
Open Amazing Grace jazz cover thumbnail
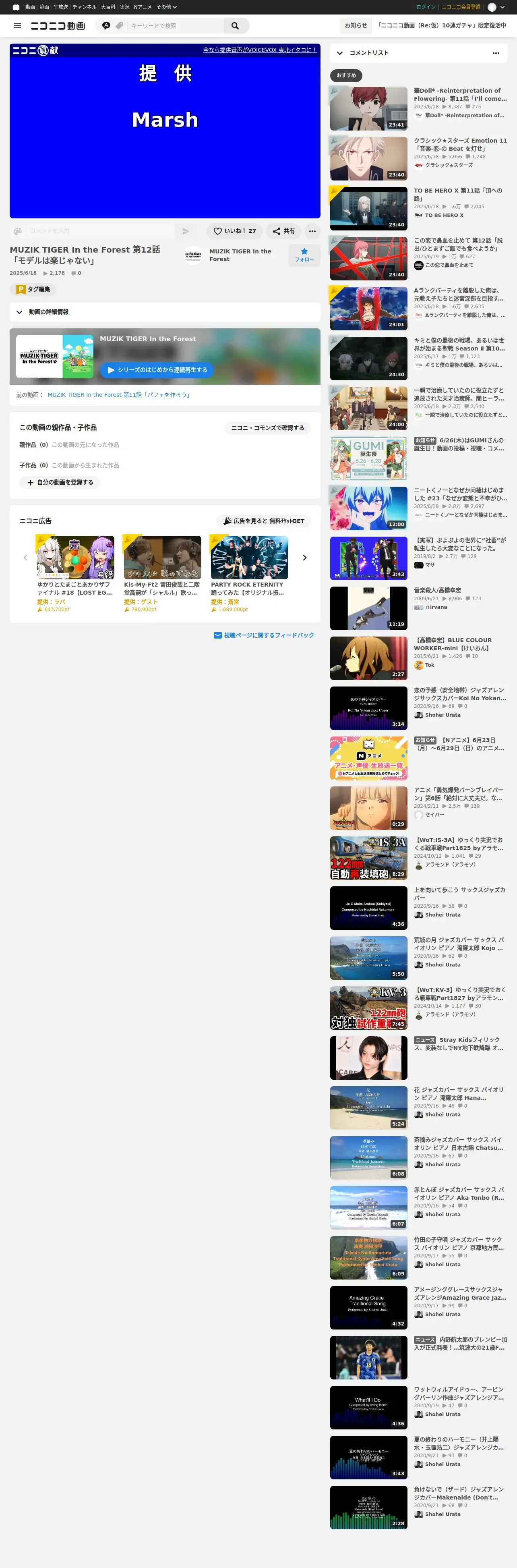(368, 1307)
